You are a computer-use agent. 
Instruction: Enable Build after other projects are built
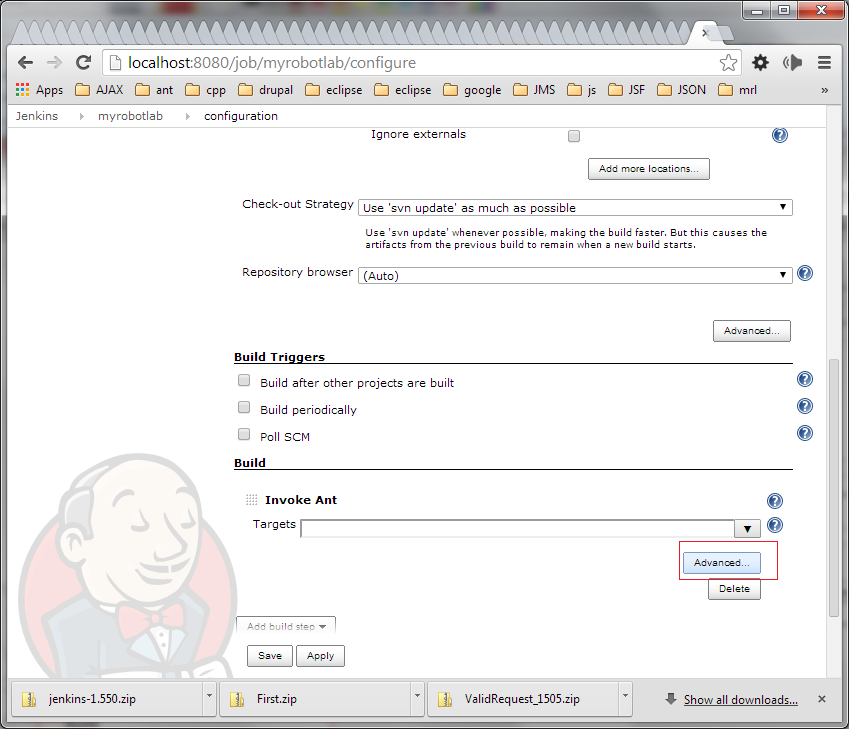[244, 380]
